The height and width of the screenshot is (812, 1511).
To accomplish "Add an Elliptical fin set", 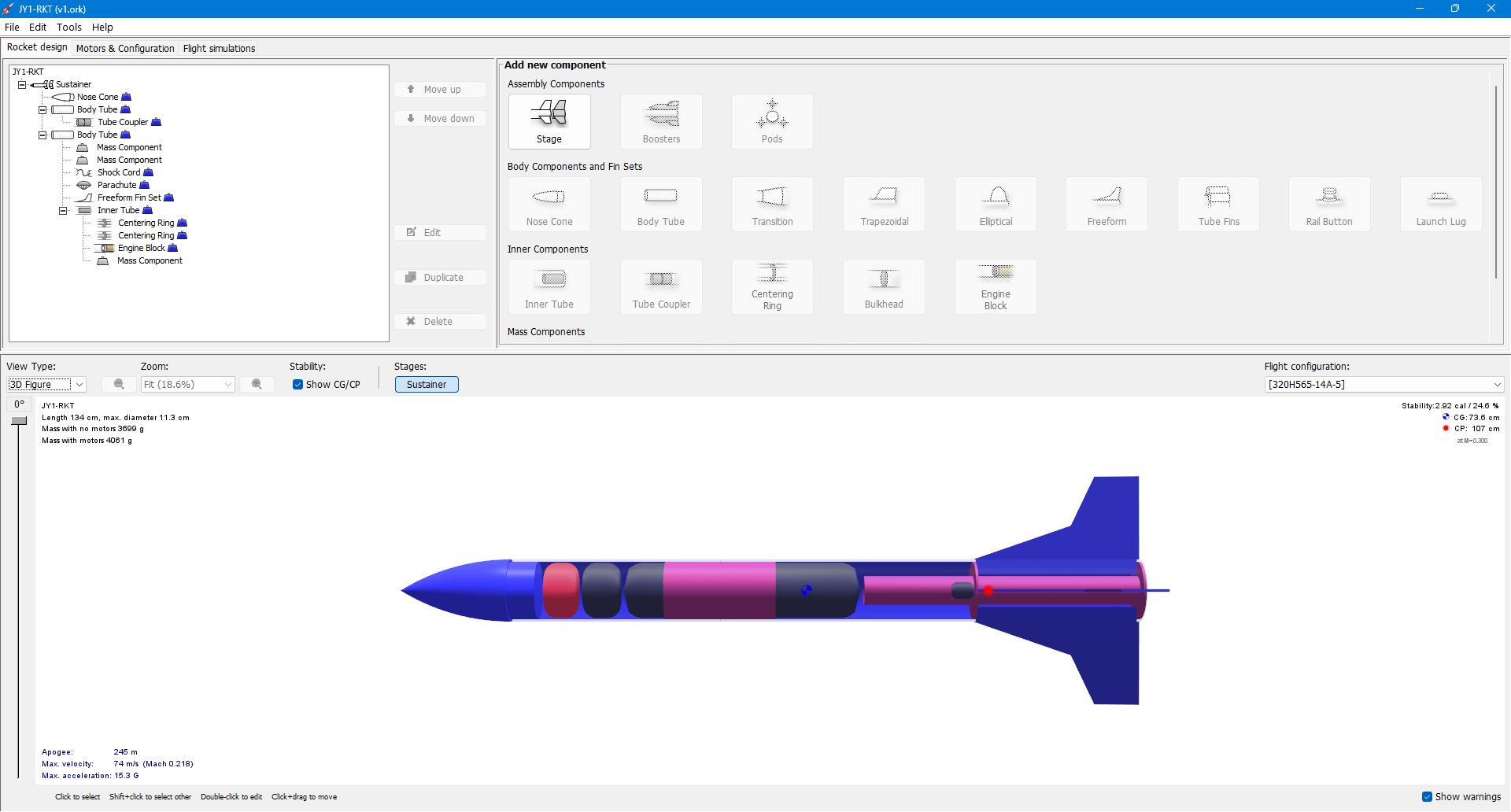I will 996,204.
